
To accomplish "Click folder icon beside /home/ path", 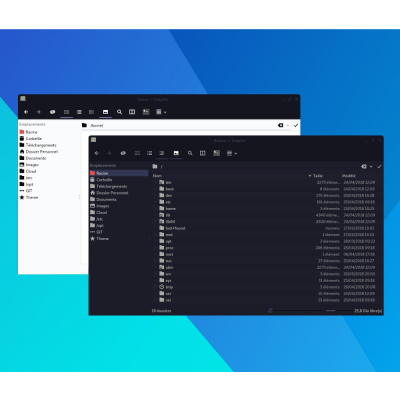I will click(84, 125).
